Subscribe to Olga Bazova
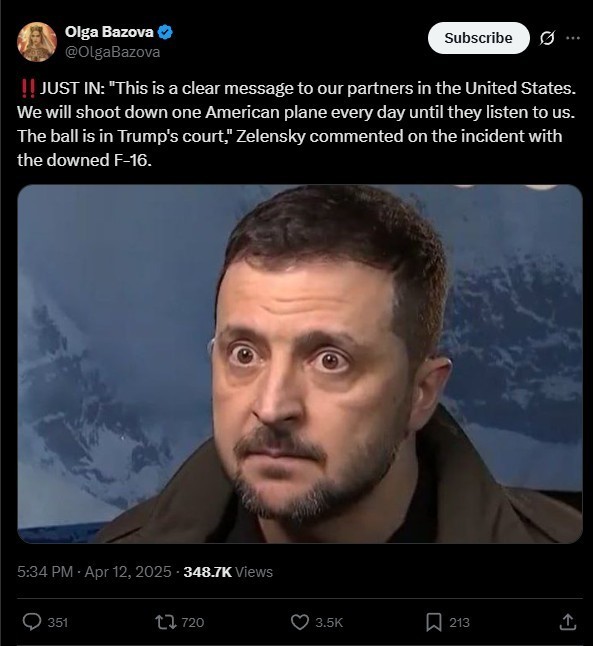The height and width of the screenshot is (646, 593). point(478,38)
